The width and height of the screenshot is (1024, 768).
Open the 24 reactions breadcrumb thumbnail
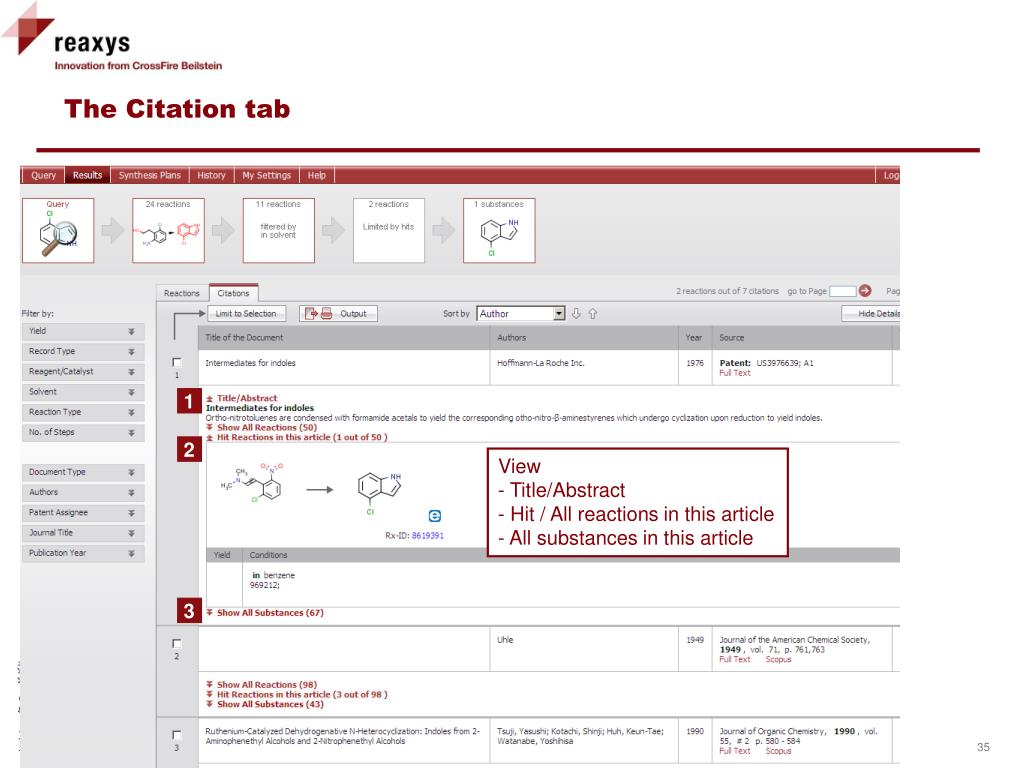click(168, 231)
